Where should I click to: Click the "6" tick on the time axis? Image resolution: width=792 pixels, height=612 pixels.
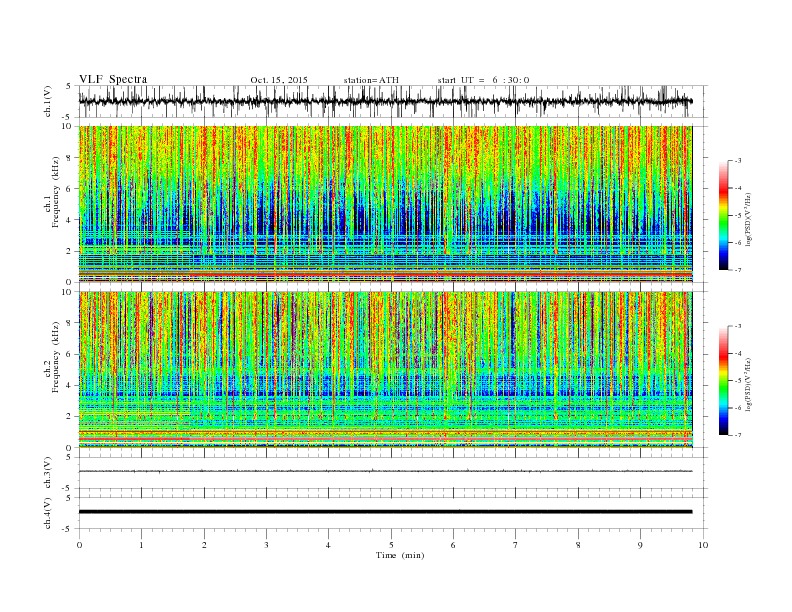453,545
